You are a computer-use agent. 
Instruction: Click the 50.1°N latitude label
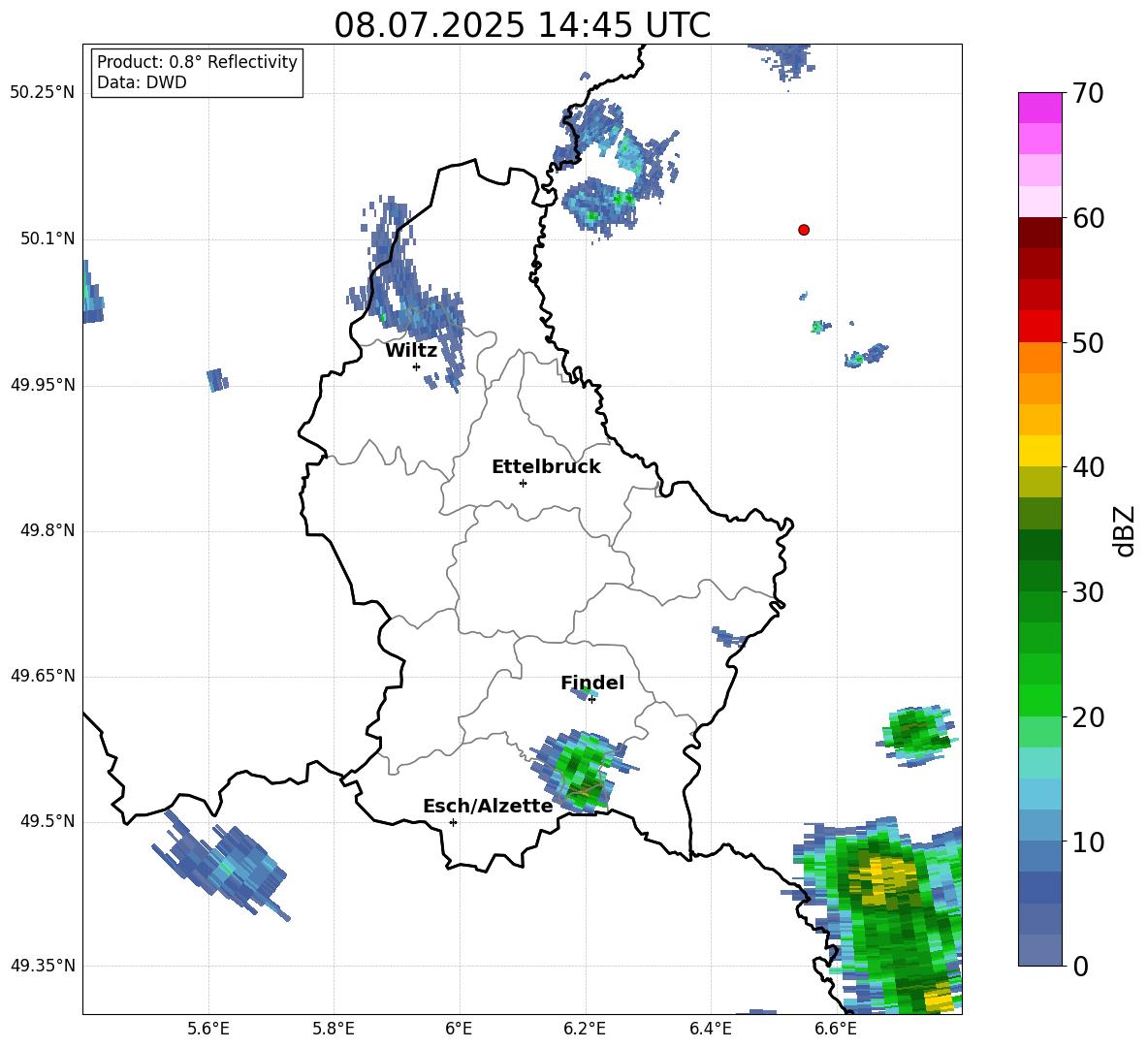tap(47, 238)
